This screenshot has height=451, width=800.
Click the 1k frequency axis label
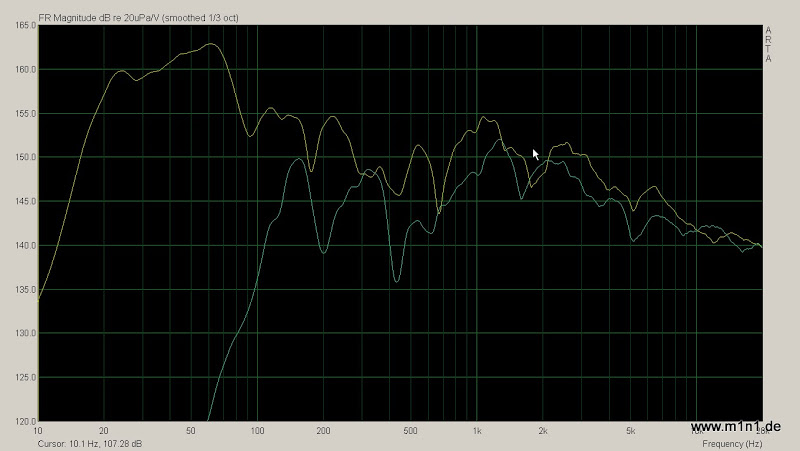(477, 432)
